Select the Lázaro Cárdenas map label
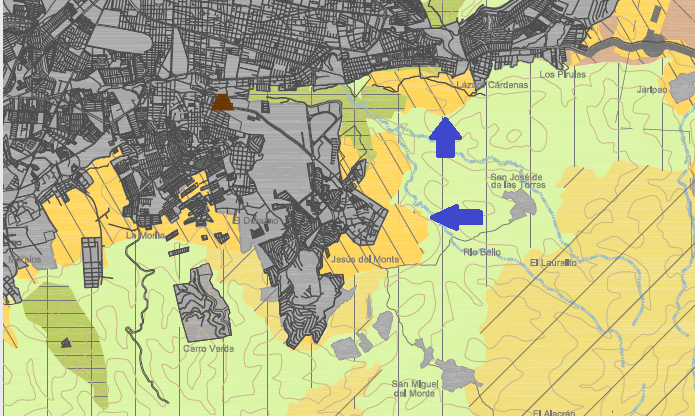This screenshot has height=416, width=695. coord(492,85)
